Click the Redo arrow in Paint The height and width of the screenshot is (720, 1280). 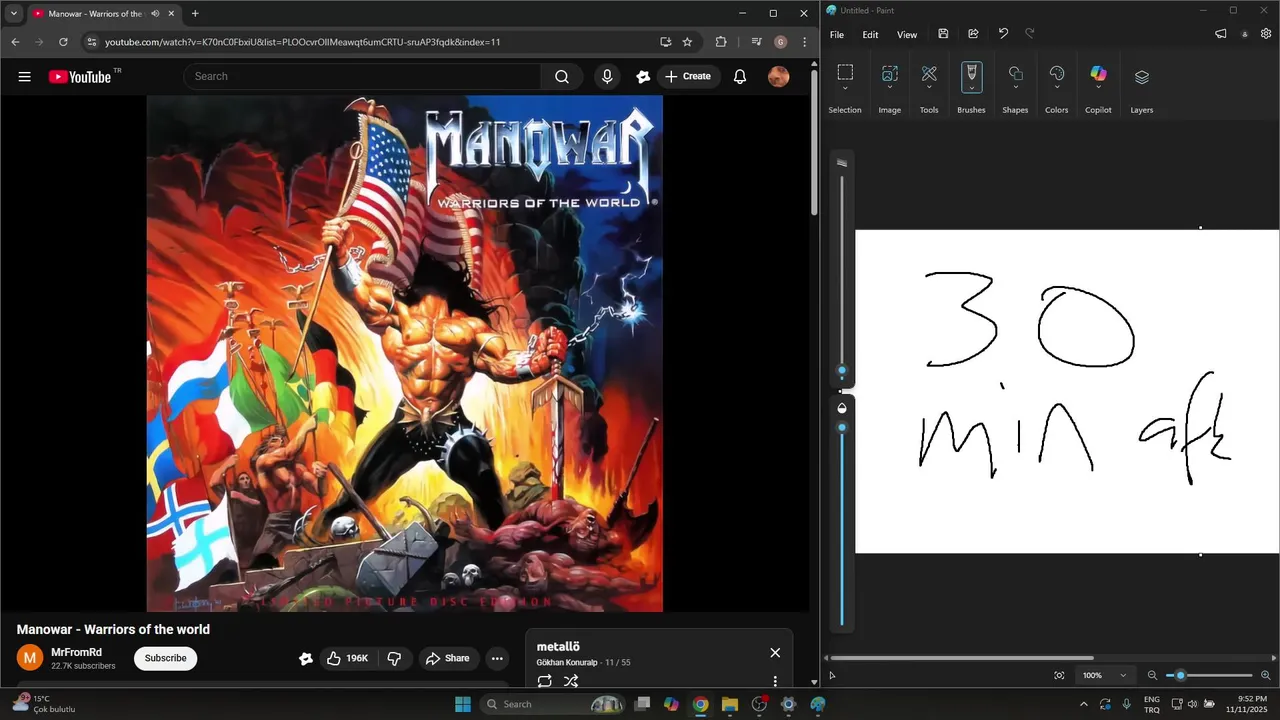coord(1030,34)
